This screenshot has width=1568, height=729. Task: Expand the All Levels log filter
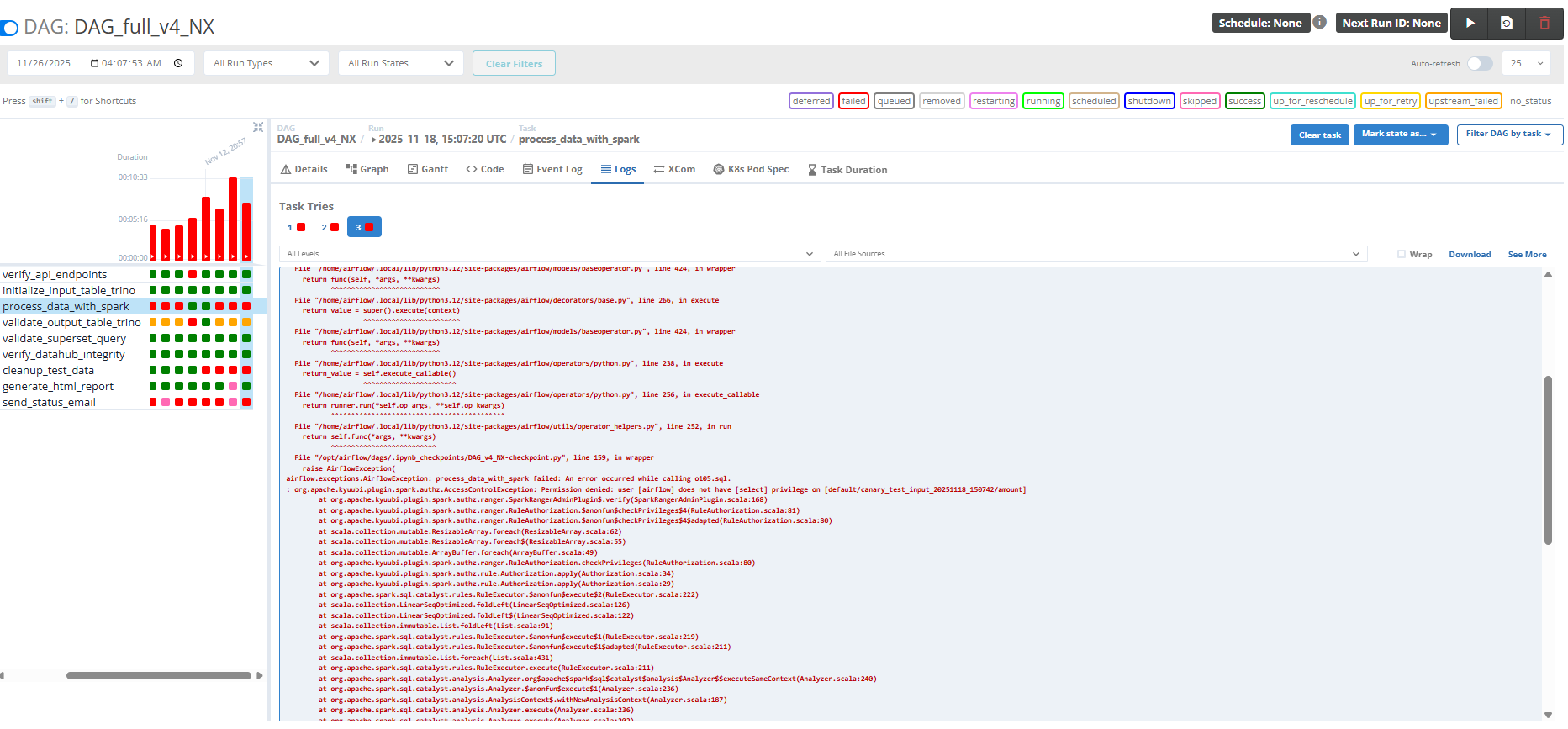(x=550, y=254)
